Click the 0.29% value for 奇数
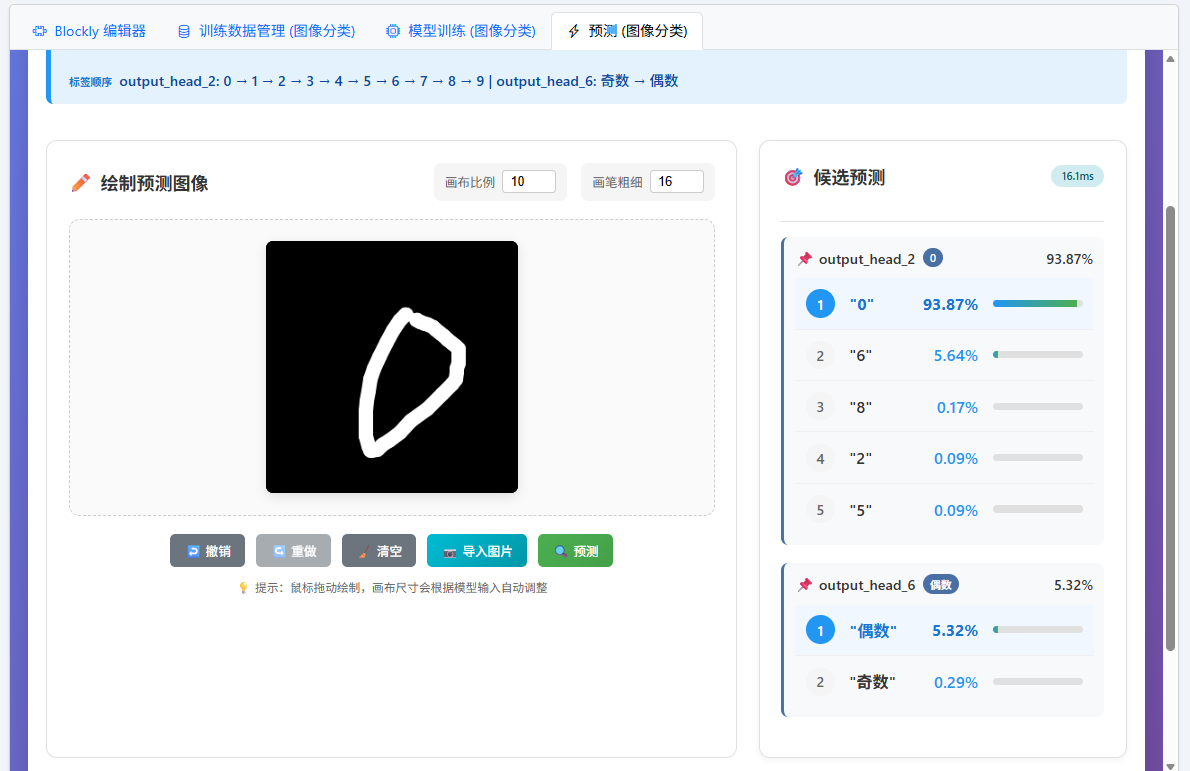Viewport: 1190px width, 771px height. click(x=955, y=682)
